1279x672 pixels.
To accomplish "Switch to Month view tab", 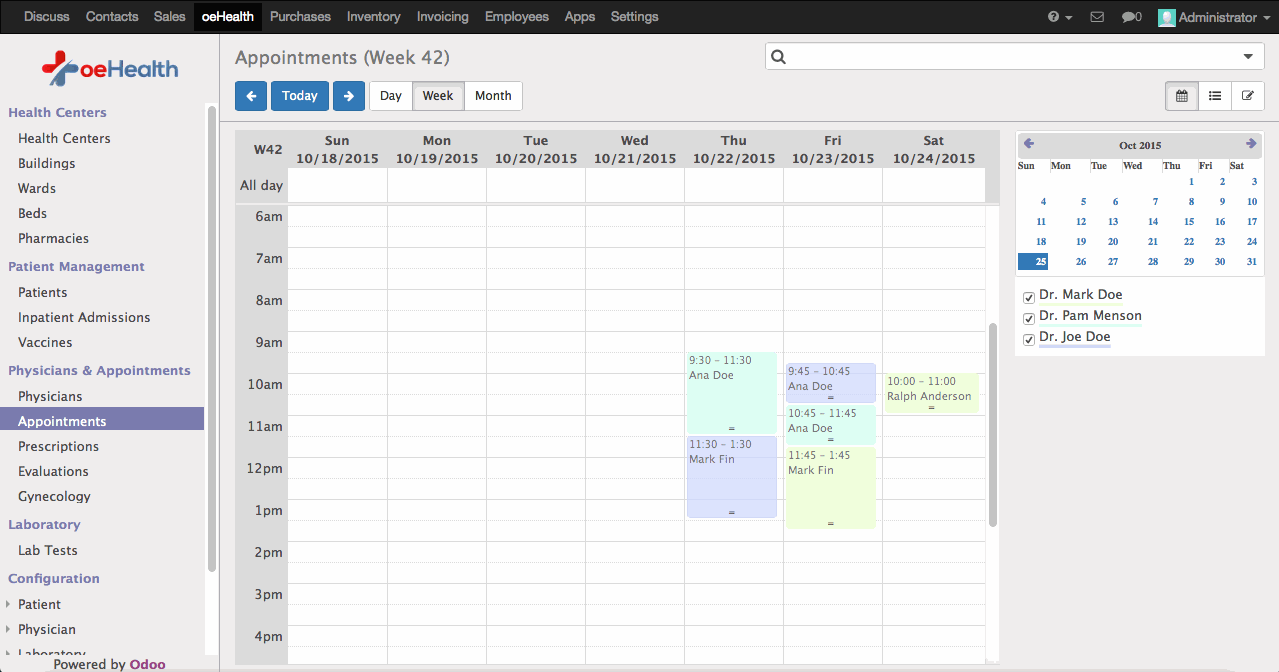I will 493,96.
